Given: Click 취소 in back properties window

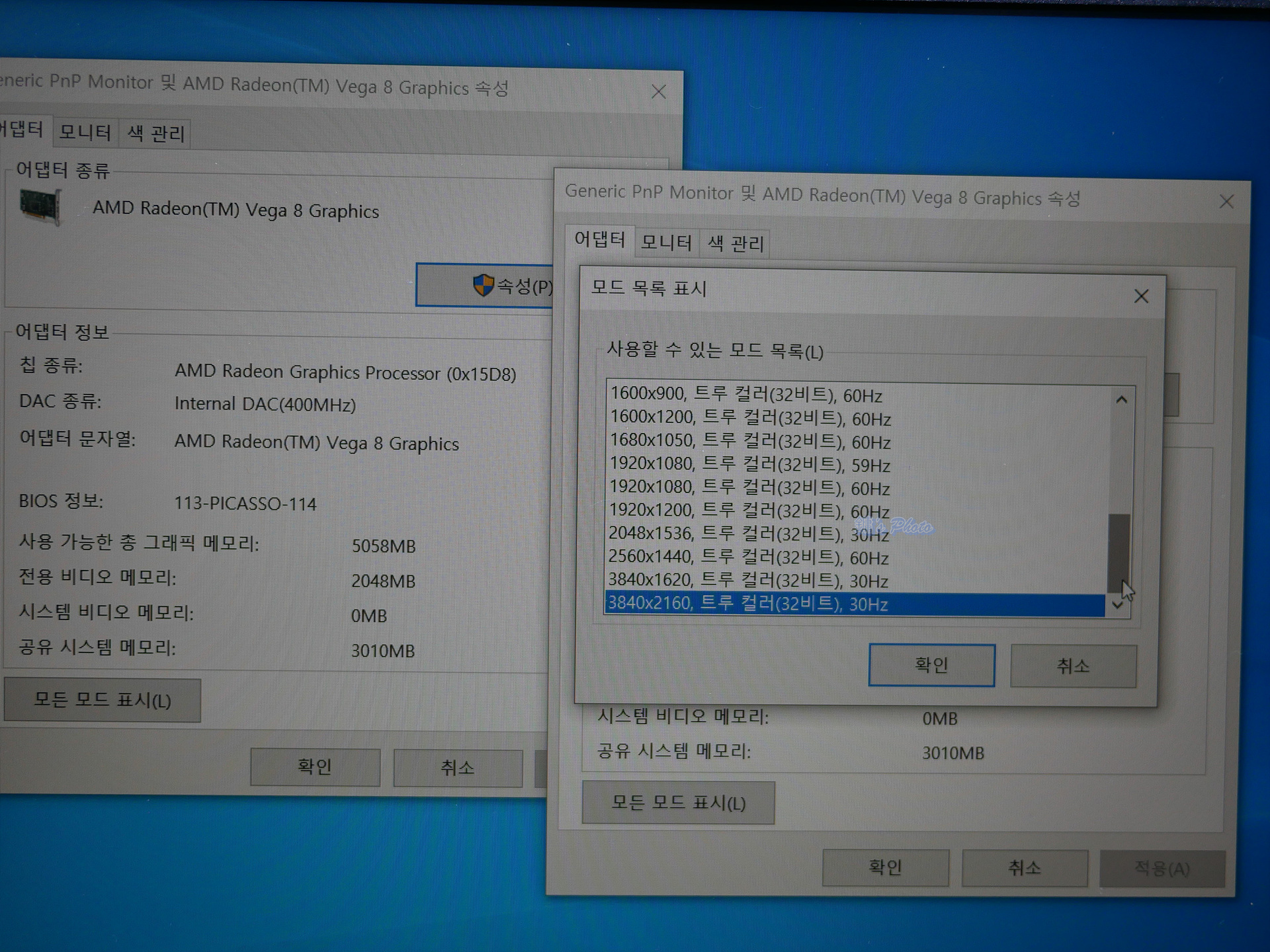Looking at the screenshot, I should [457, 768].
